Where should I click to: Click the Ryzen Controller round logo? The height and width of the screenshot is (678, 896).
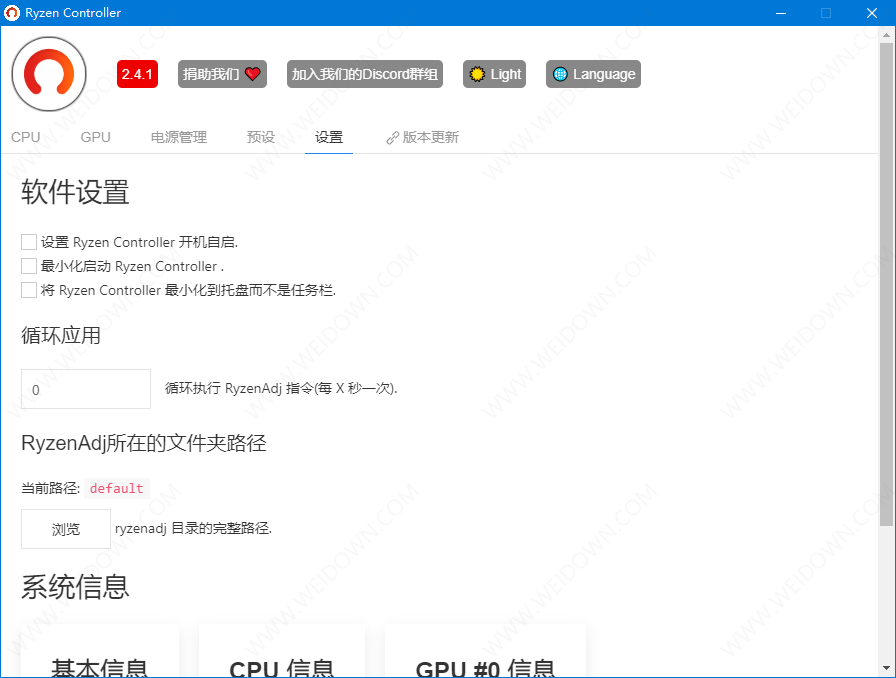click(x=49, y=74)
